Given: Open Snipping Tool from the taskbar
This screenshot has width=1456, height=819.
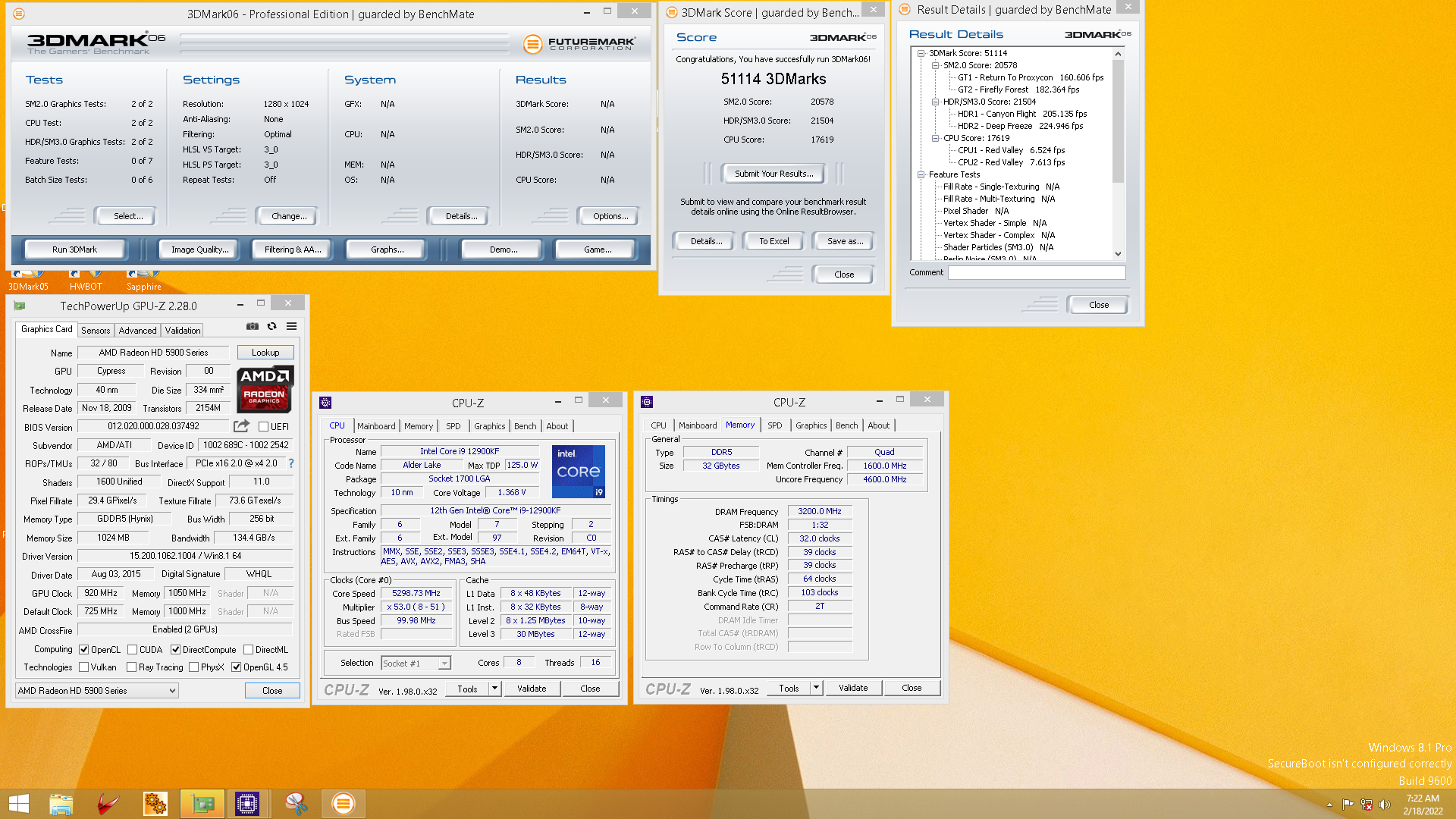Looking at the screenshot, I should pyautogui.click(x=296, y=804).
